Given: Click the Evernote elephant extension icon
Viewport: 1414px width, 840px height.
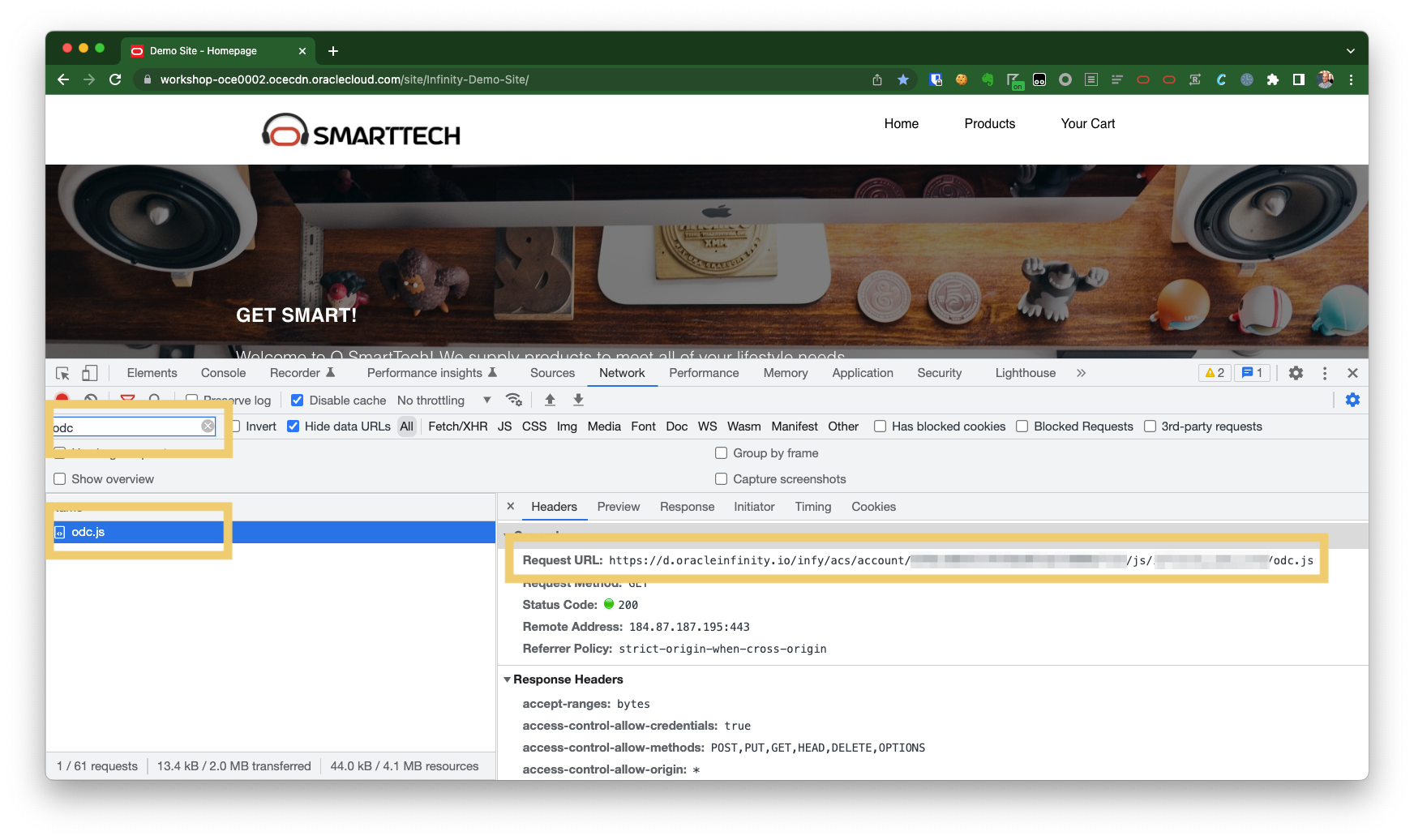Looking at the screenshot, I should pyautogui.click(x=988, y=79).
